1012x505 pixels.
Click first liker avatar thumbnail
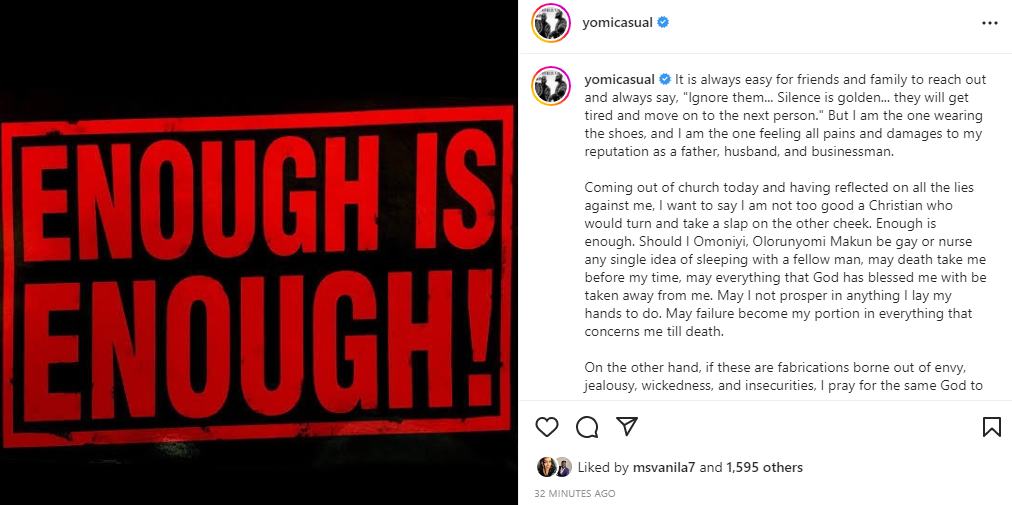(x=546, y=467)
